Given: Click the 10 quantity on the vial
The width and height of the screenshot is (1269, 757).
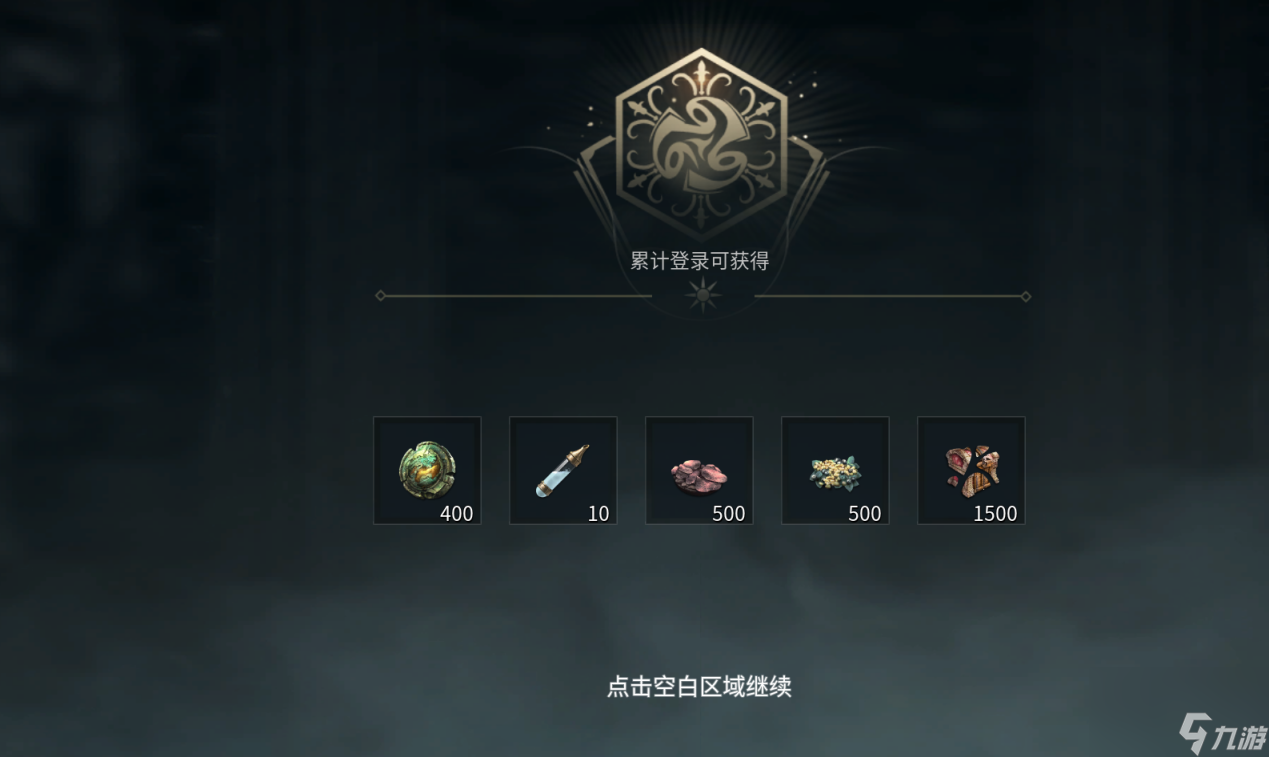Looking at the screenshot, I should click(598, 513).
